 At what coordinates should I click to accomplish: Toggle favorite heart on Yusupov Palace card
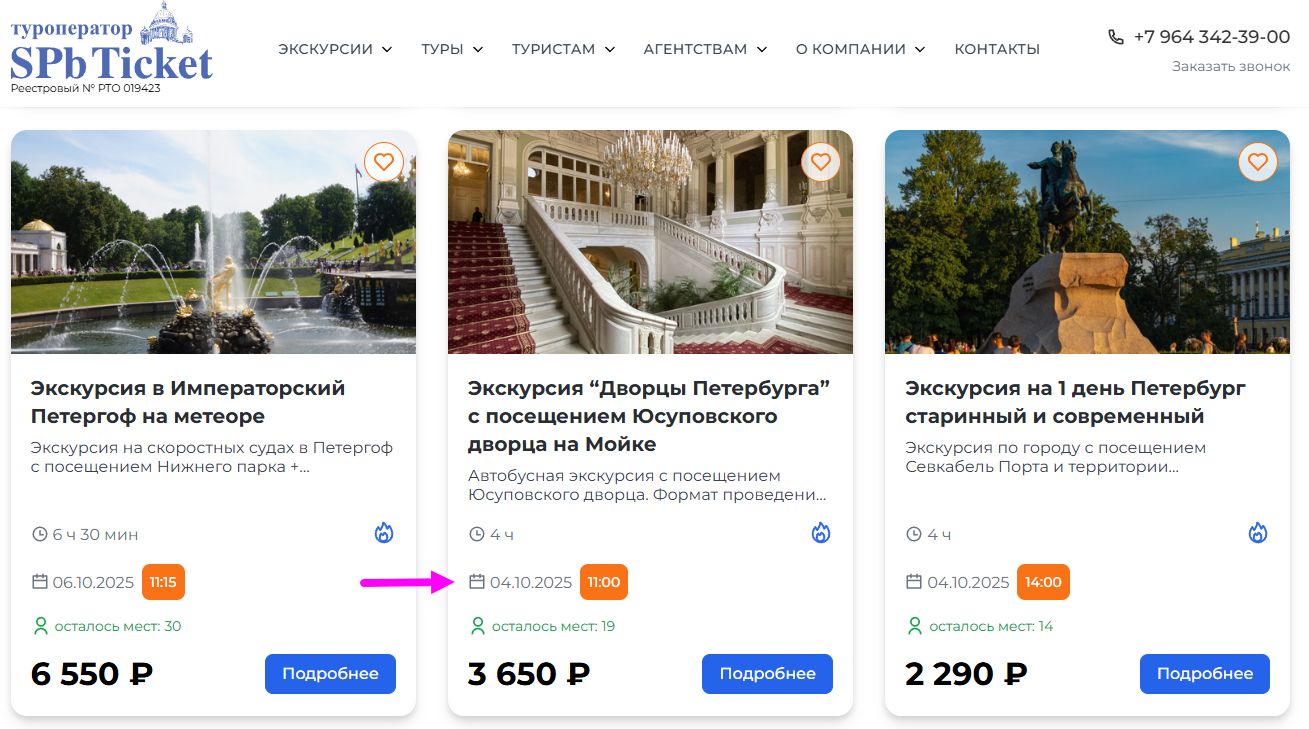(x=821, y=162)
